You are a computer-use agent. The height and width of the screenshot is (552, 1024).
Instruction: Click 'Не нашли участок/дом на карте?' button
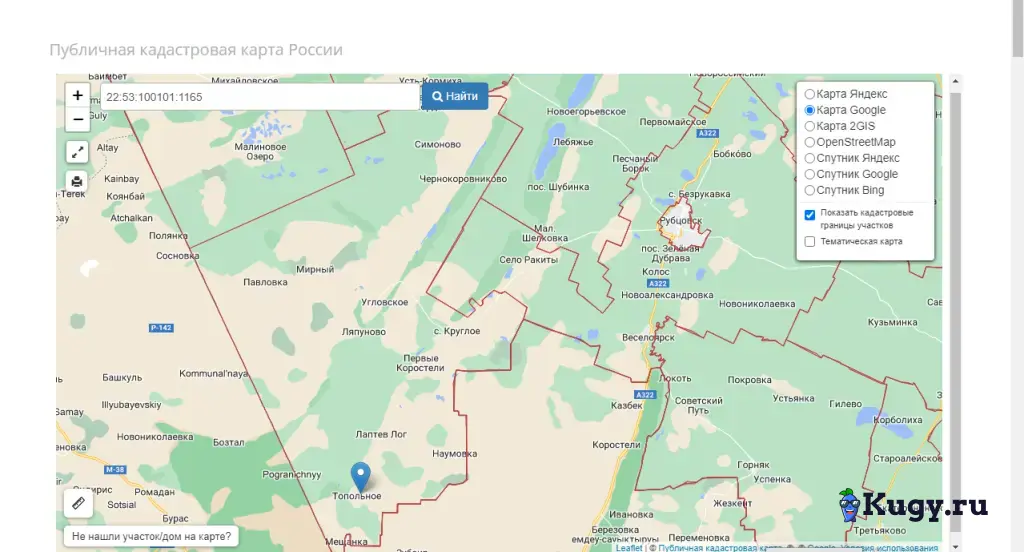pyautogui.click(x=152, y=536)
